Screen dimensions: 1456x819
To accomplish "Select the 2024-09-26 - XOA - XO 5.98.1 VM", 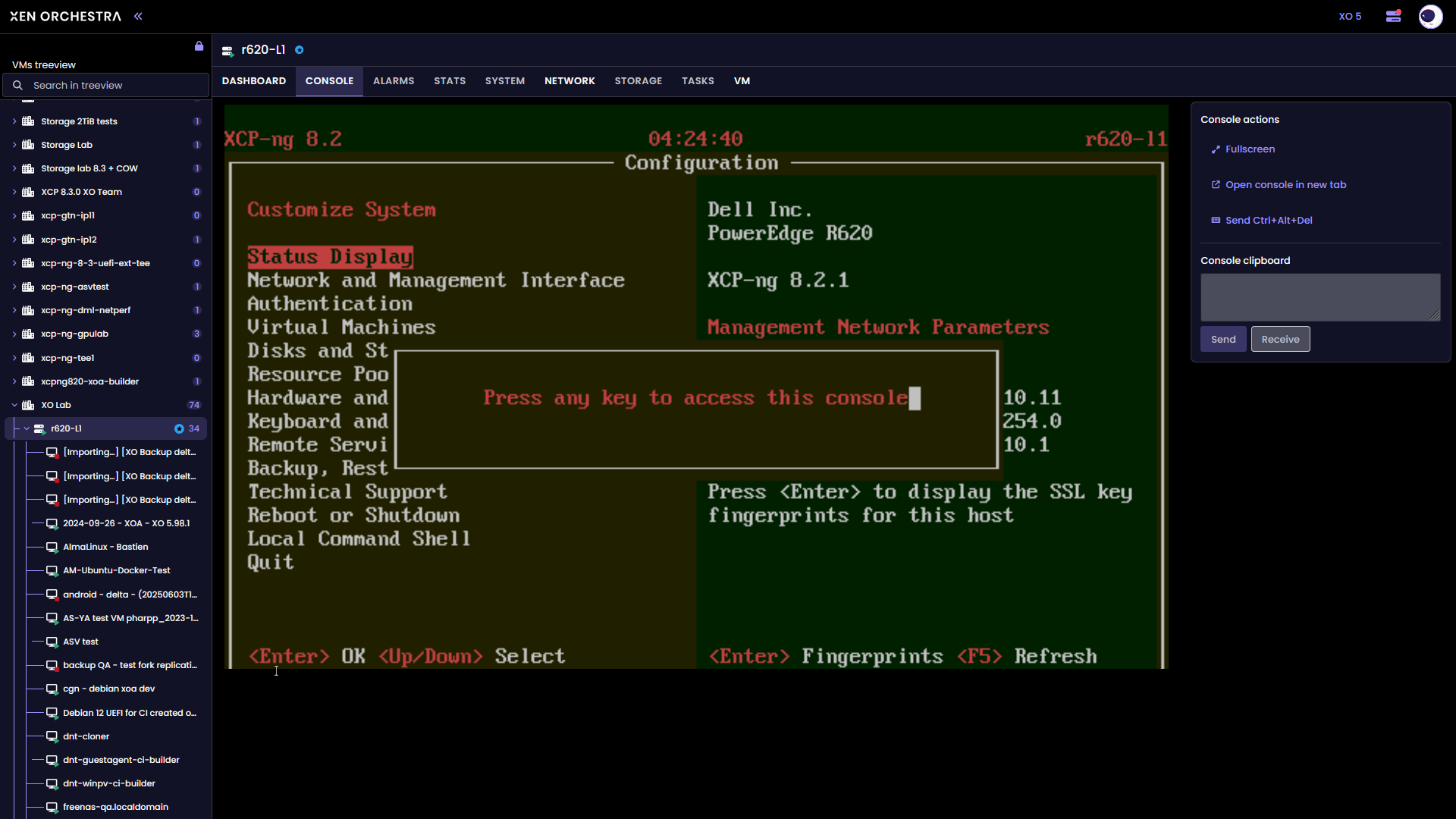I will click(x=126, y=523).
